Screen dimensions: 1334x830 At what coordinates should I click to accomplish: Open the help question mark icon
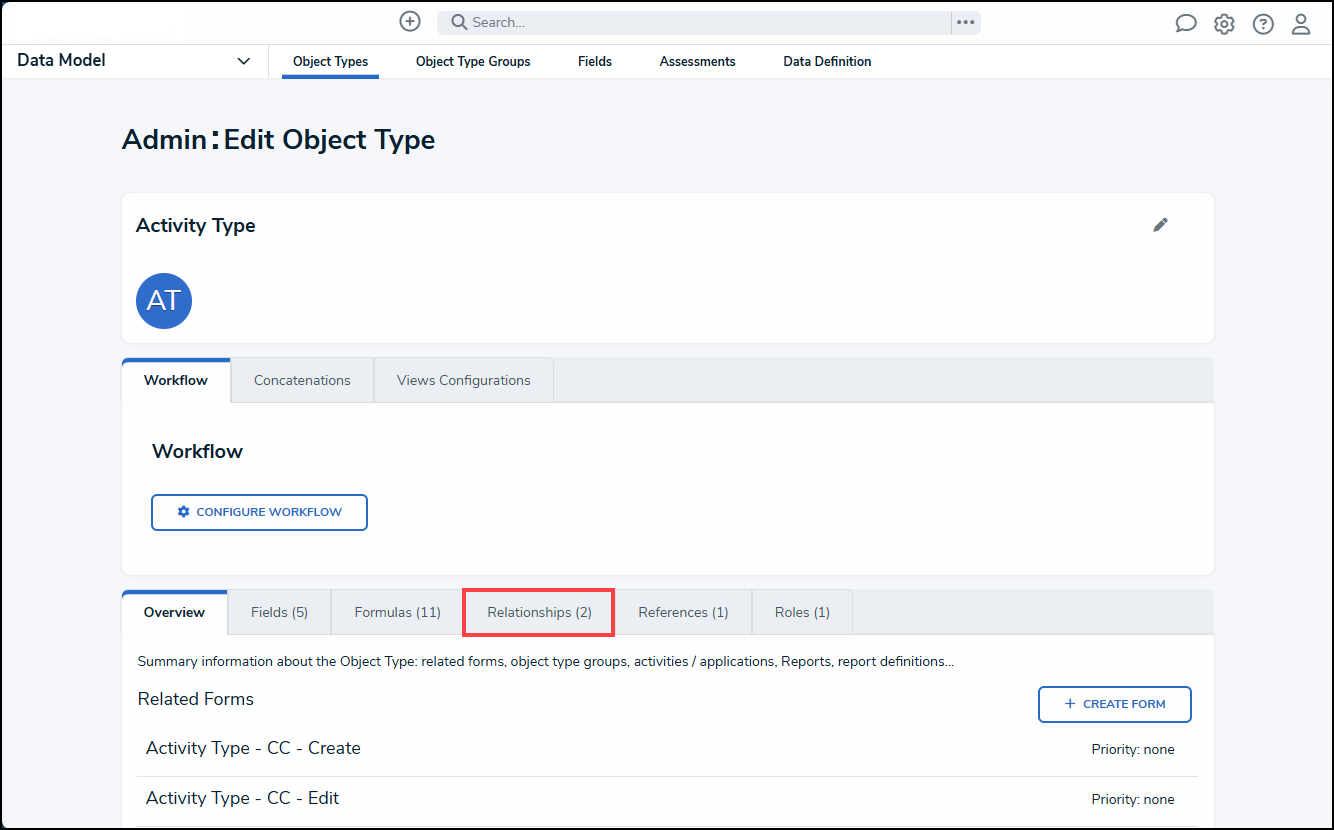click(x=1263, y=24)
